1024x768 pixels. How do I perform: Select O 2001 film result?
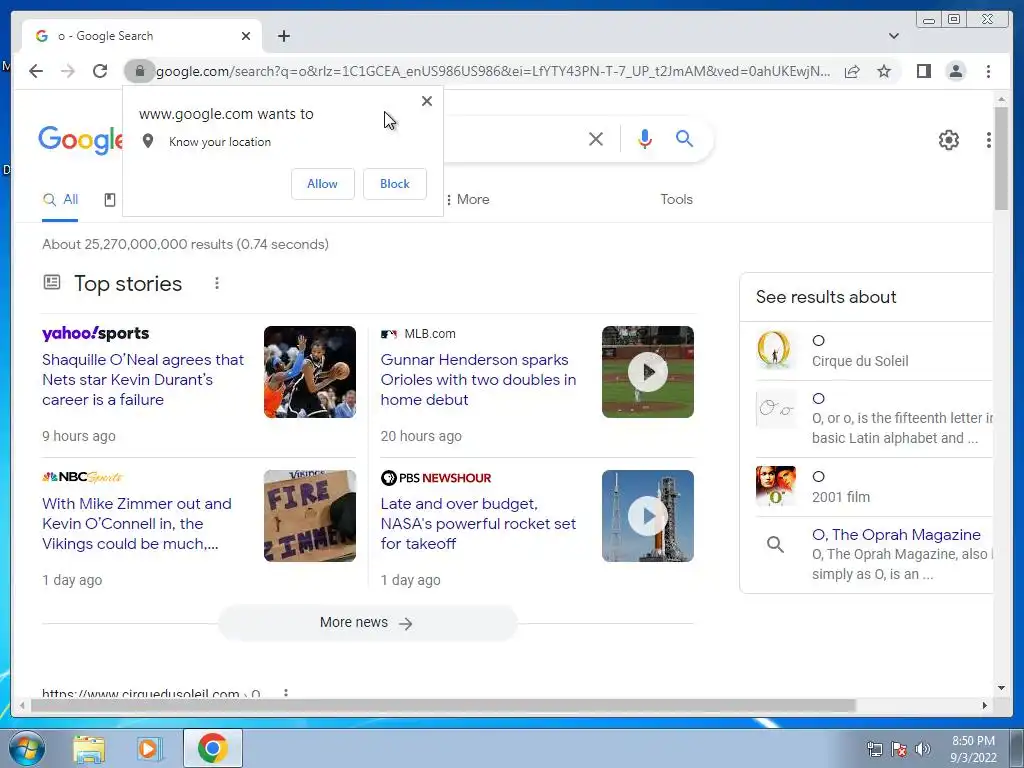pos(872,487)
